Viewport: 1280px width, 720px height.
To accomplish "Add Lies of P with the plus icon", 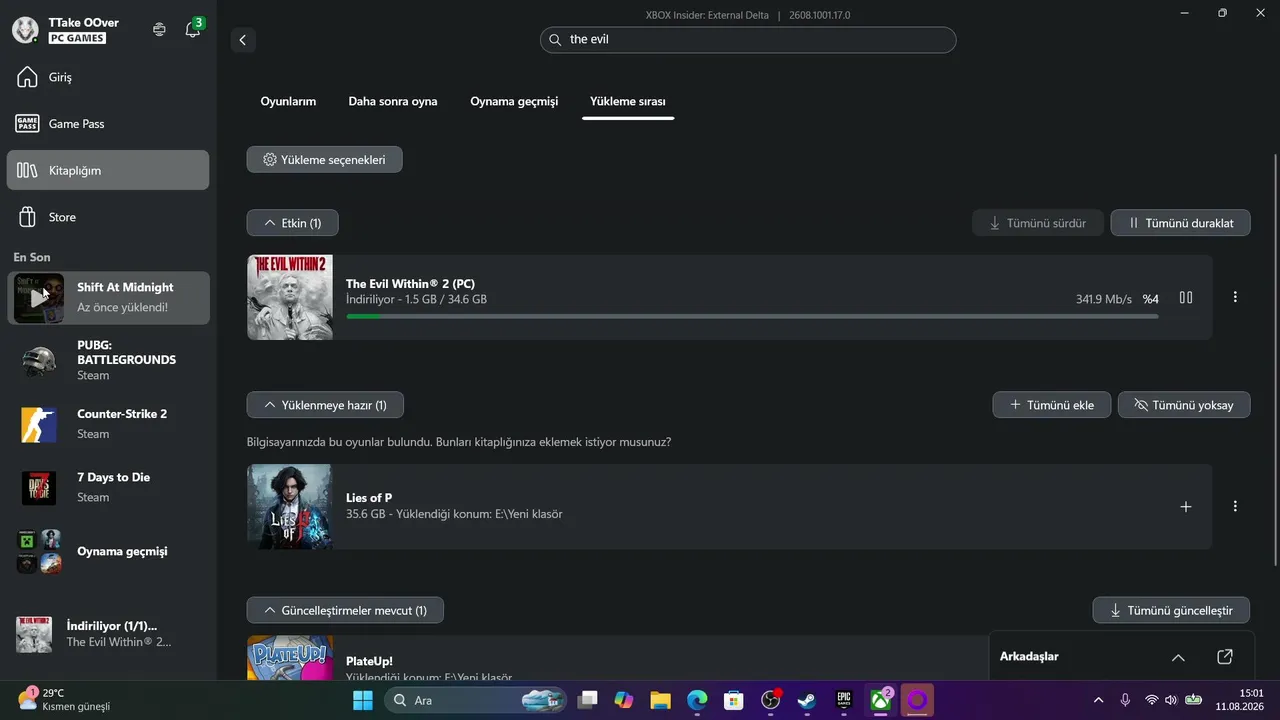I will tap(1186, 506).
